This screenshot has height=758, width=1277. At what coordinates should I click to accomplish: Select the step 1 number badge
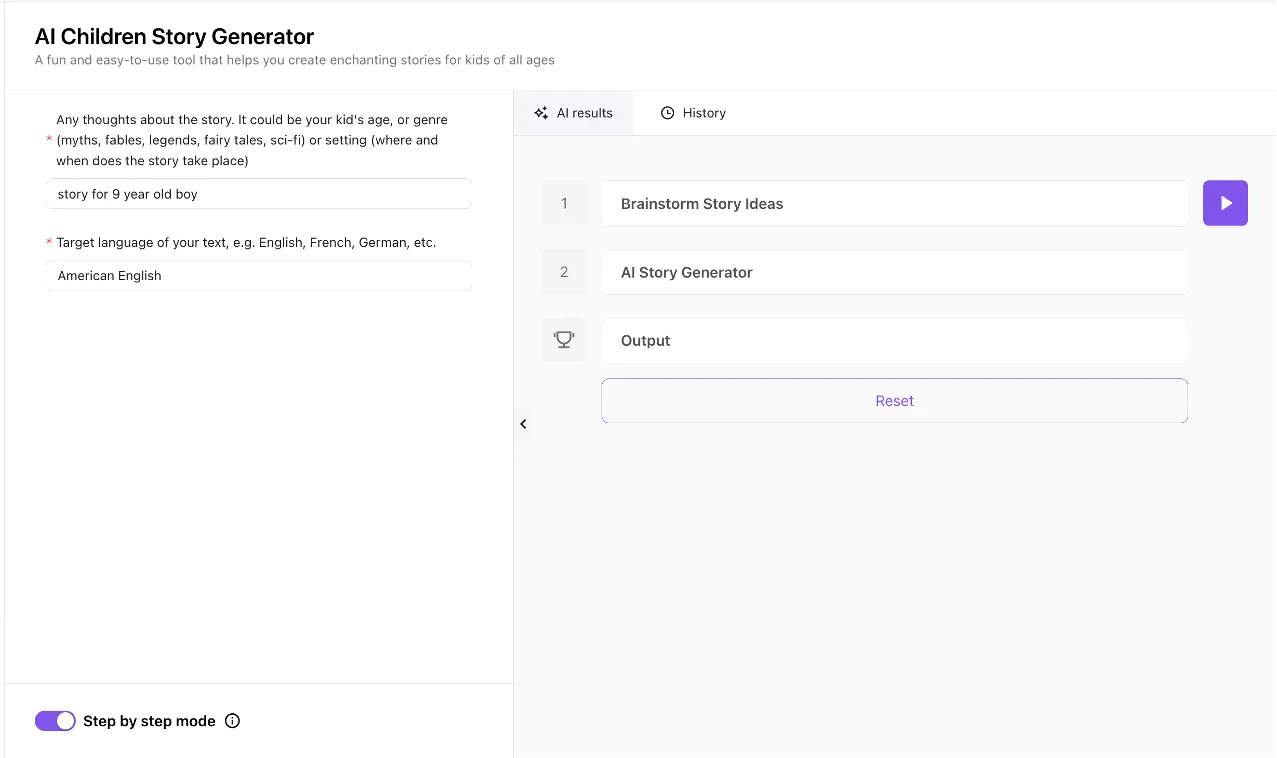(x=564, y=203)
